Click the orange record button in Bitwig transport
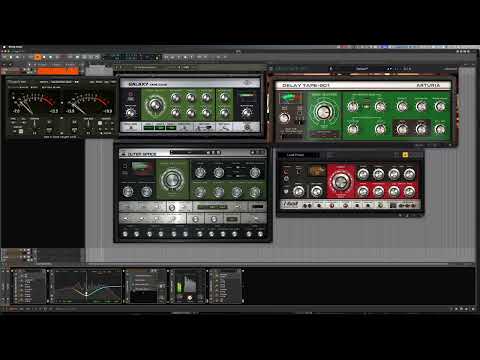 coord(38,57)
